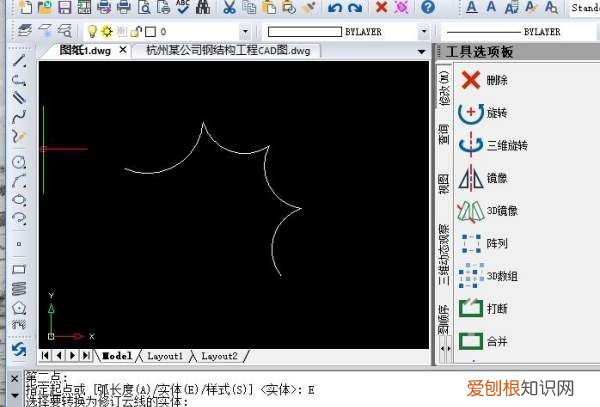Image resolution: width=600 pixels, height=407 pixels.
Task: Switch to Layout1 tab
Action: pyautogui.click(x=165, y=356)
